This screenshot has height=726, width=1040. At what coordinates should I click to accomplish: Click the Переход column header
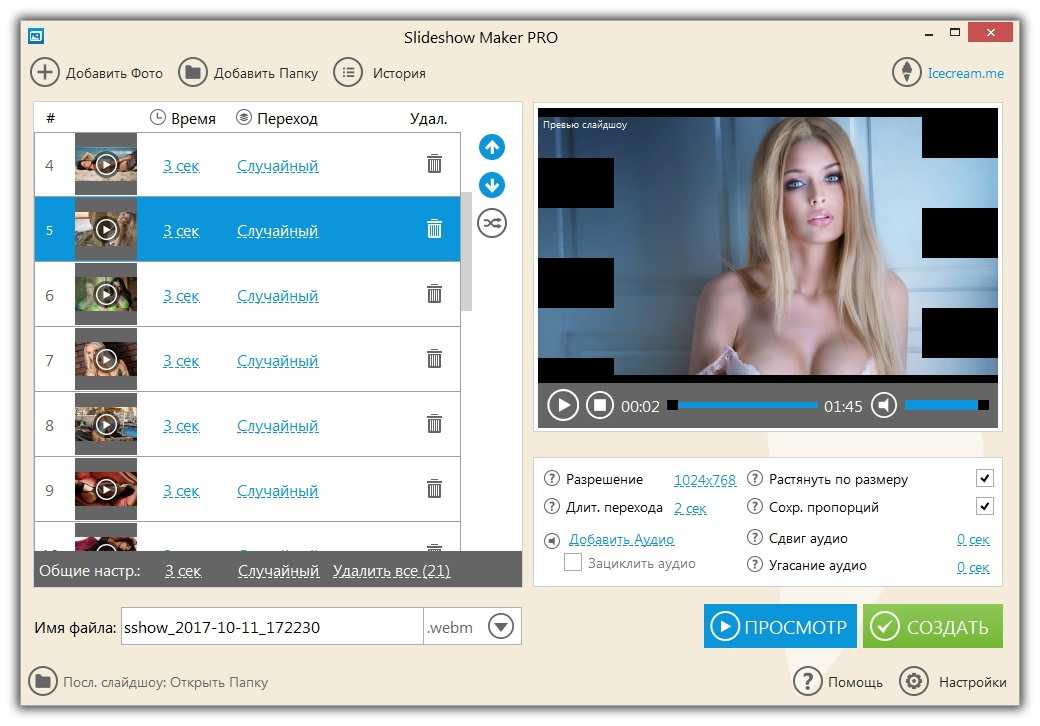[277, 119]
